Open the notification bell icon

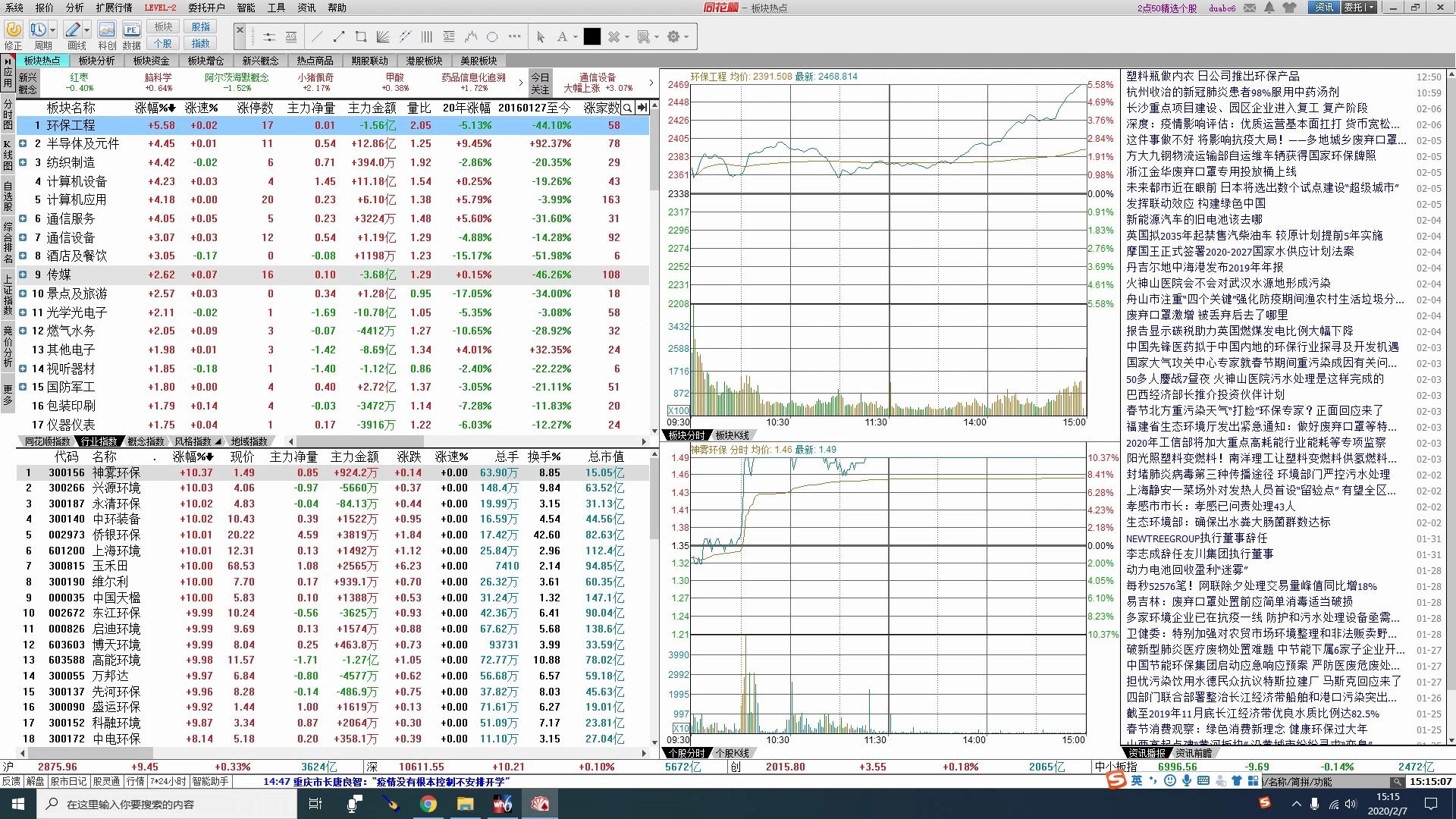pos(1269,8)
